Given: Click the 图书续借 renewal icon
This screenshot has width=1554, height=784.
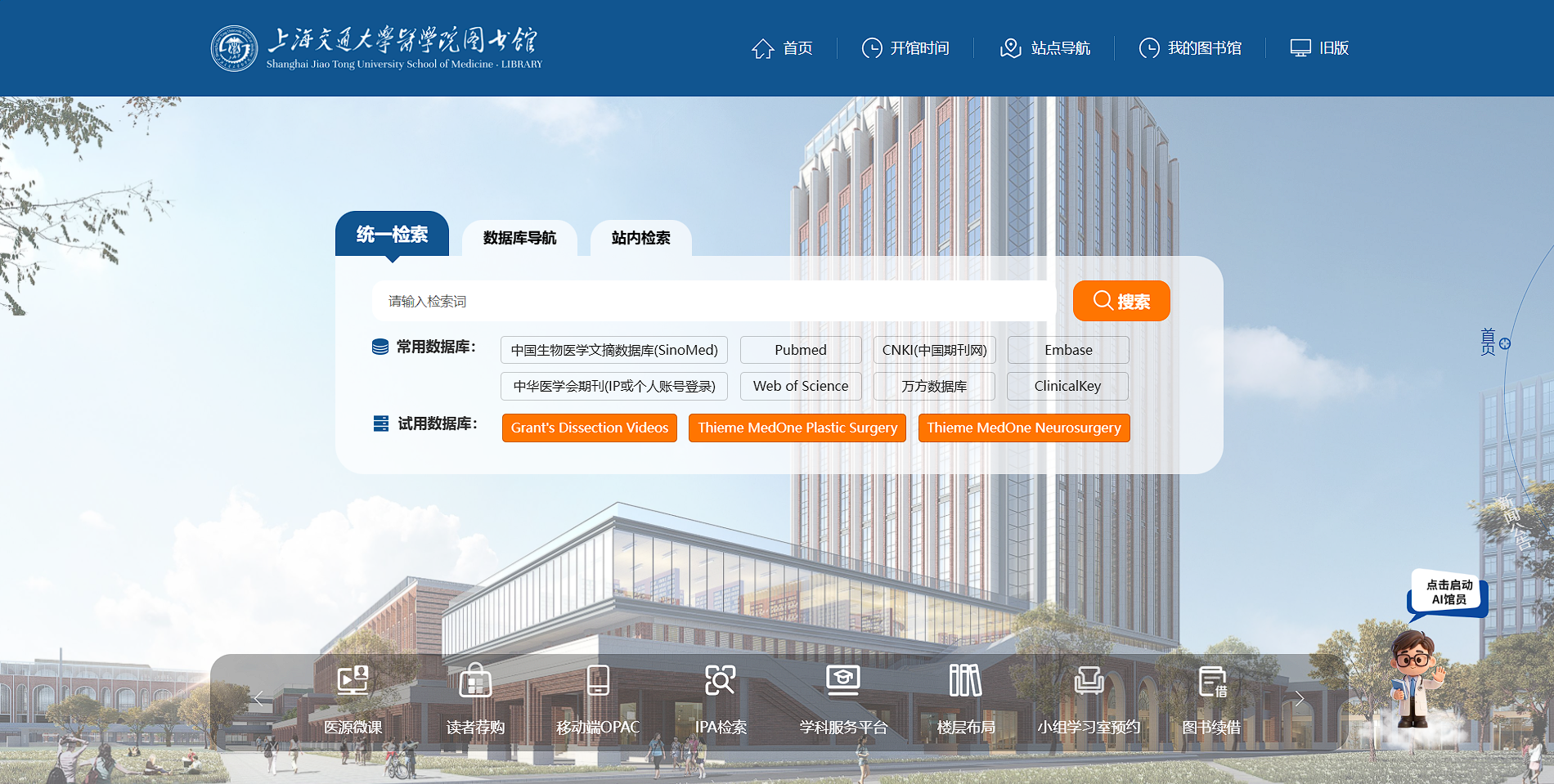Looking at the screenshot, I should (1211, 681).
